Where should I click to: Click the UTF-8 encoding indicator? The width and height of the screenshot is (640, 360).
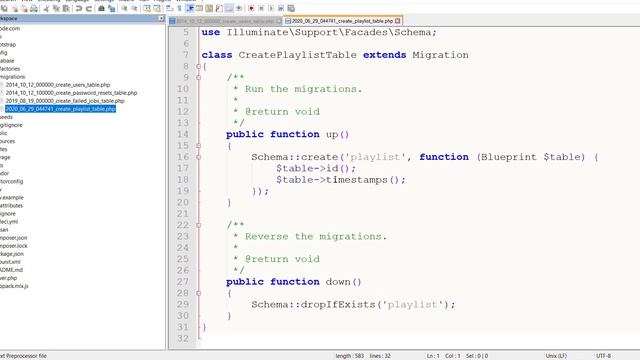click(x=603, y=356)
